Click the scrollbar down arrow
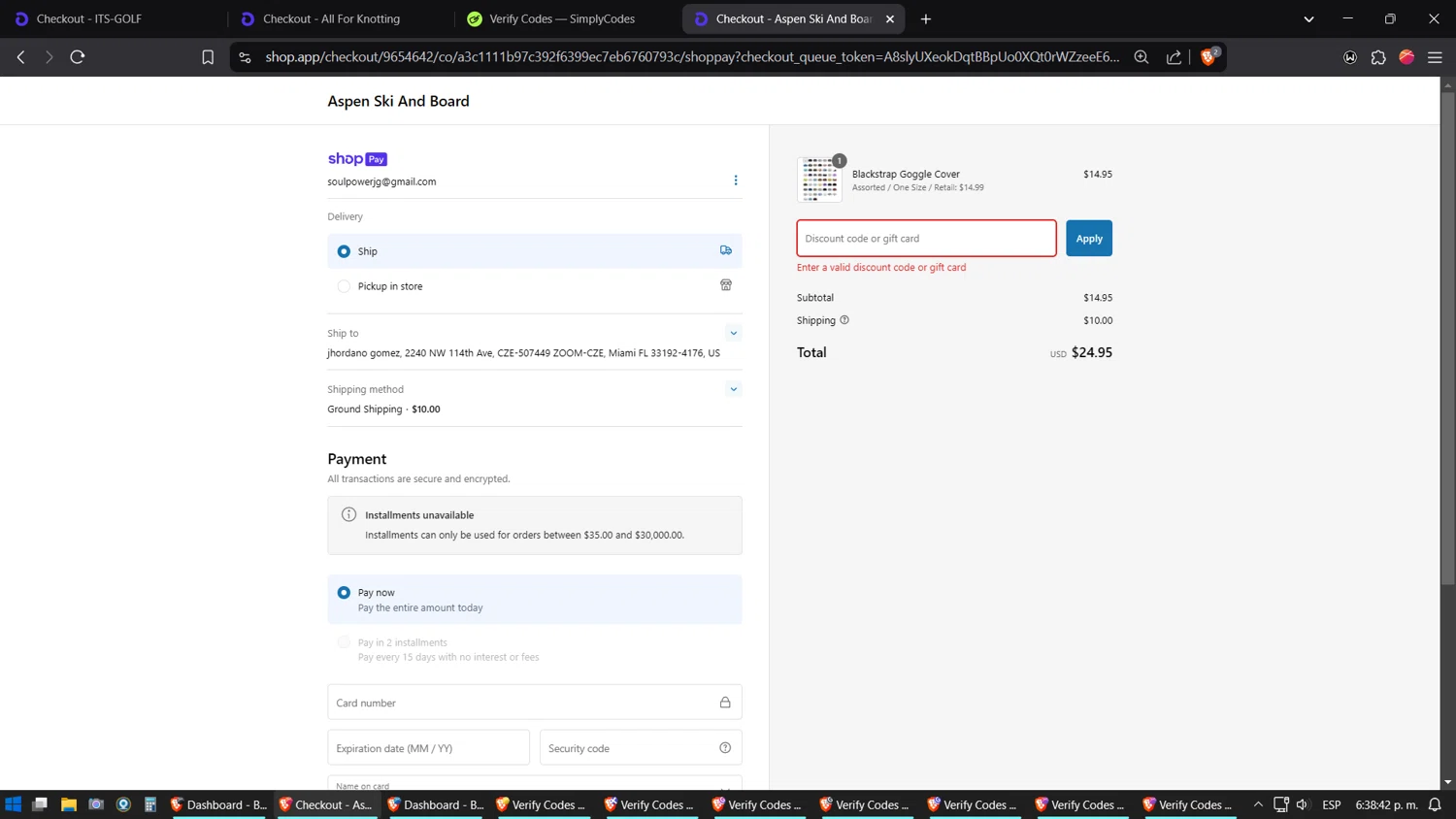 pos(1447,782)
